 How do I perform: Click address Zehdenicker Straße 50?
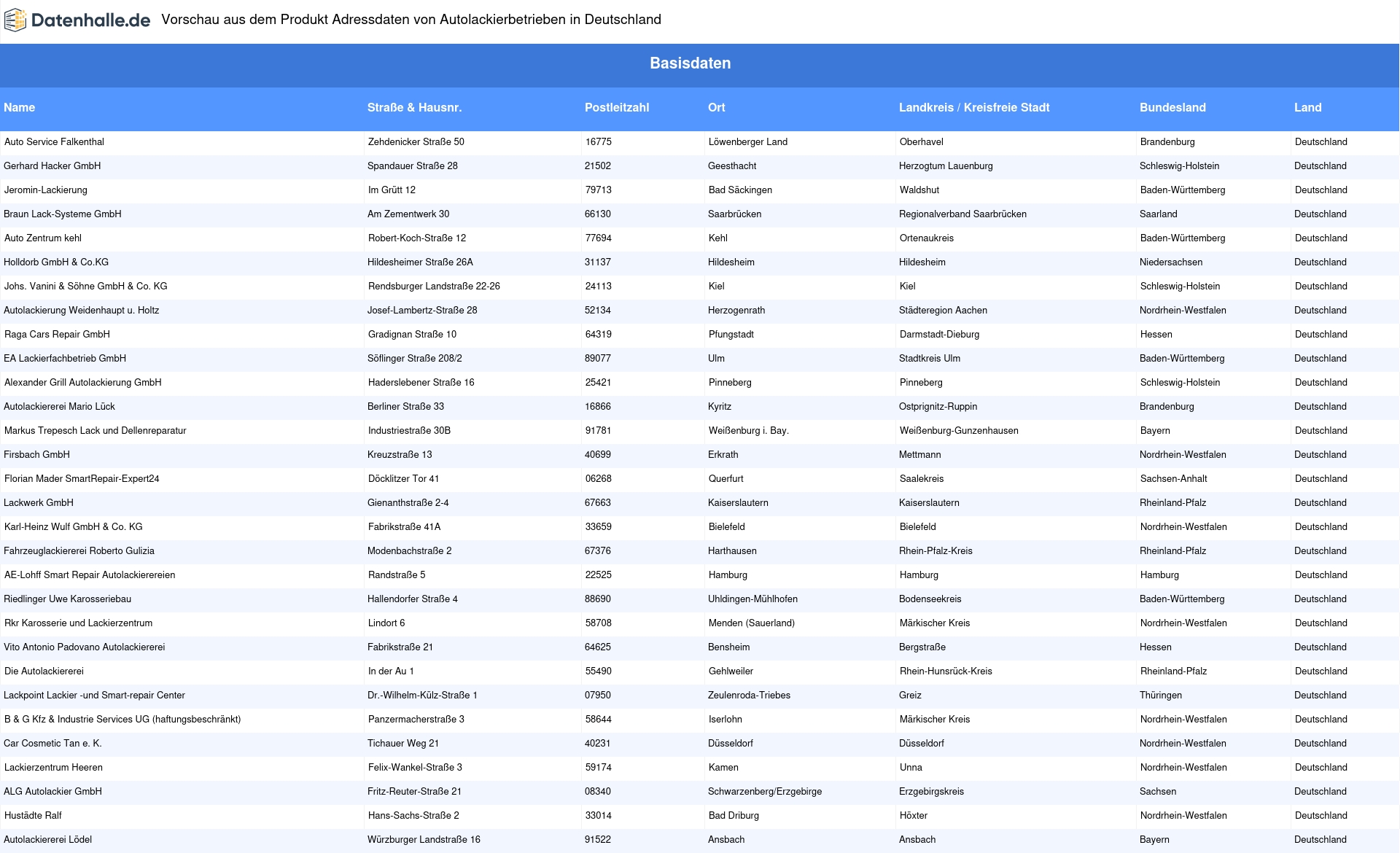tap(416, 142)
